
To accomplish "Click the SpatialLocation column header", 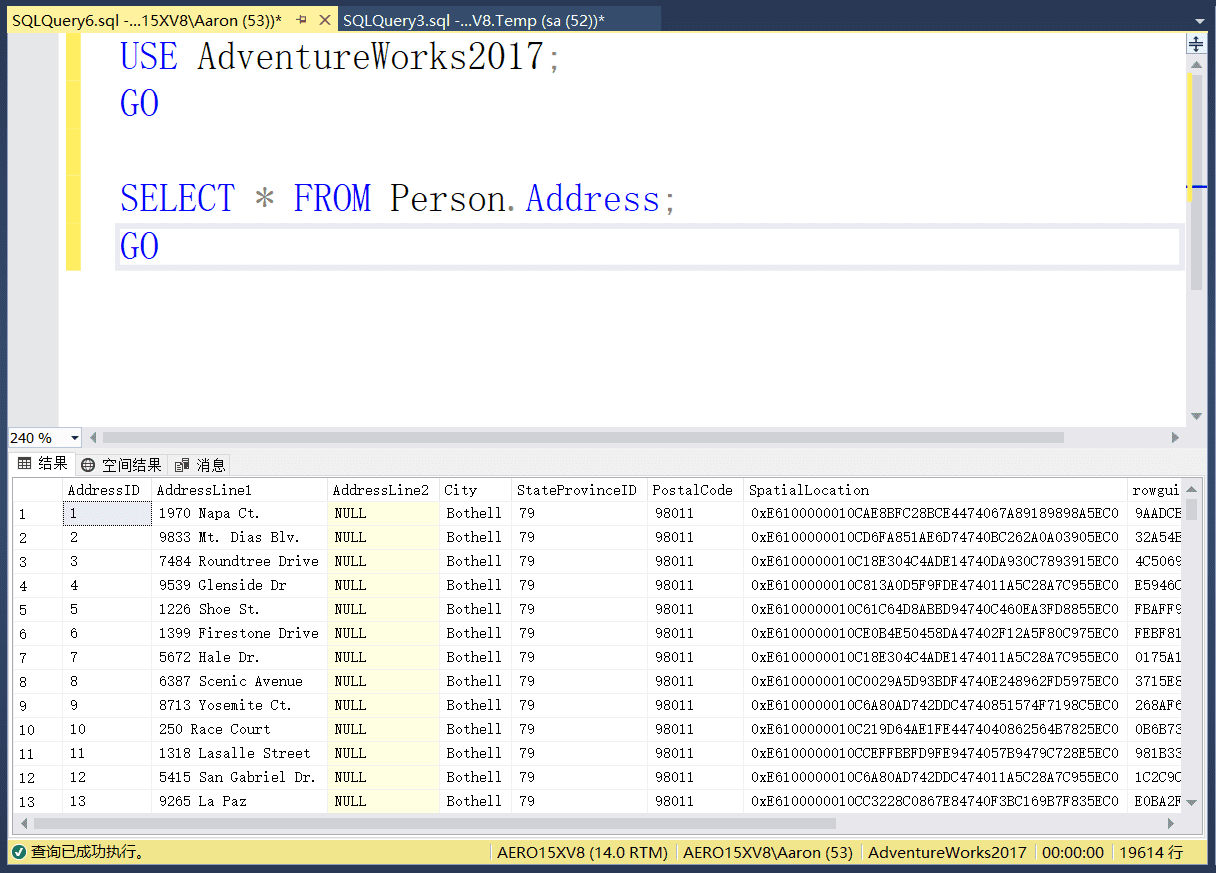I will point(935,490).
